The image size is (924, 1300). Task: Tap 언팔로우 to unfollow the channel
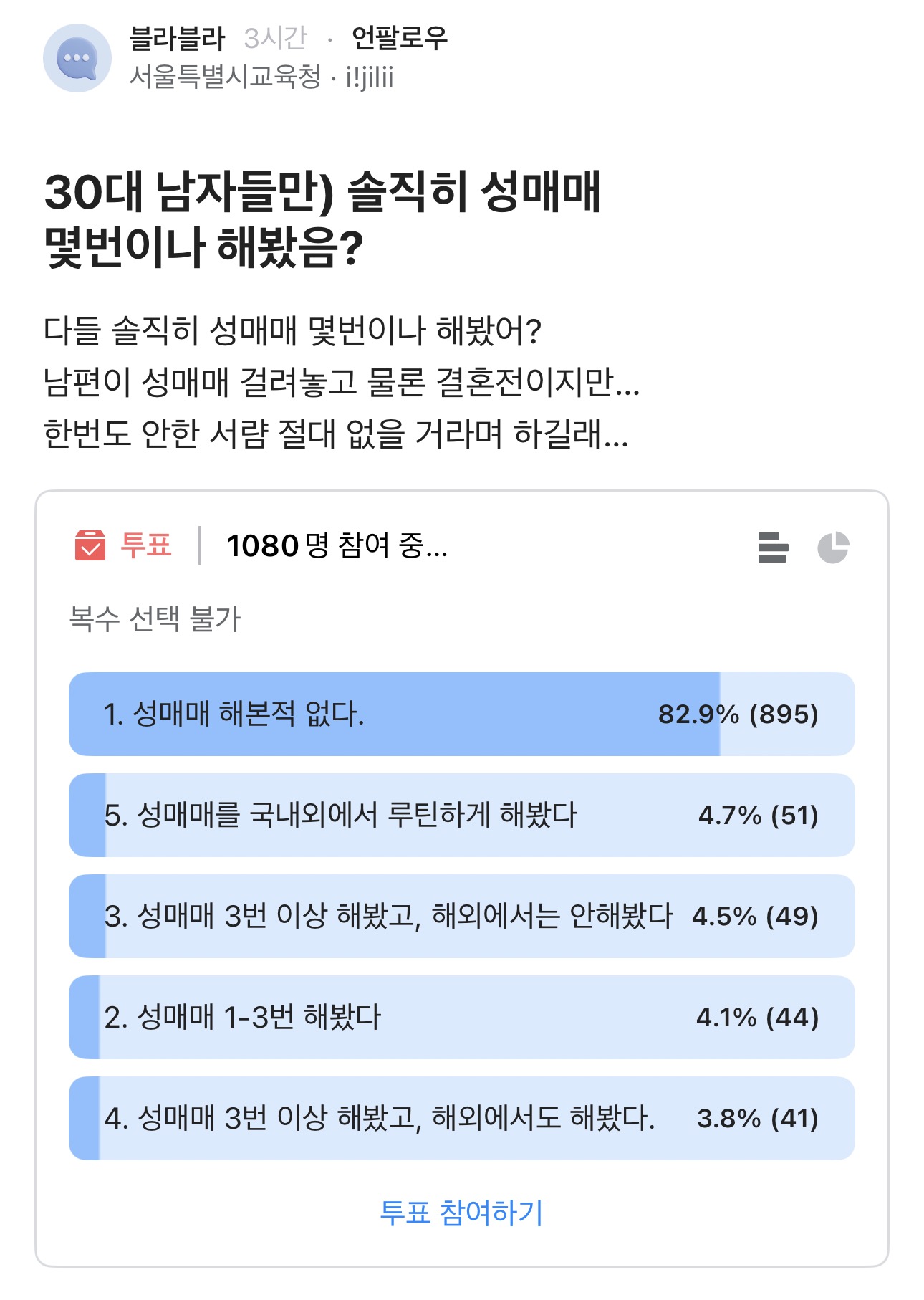click(x=399, y=38)
